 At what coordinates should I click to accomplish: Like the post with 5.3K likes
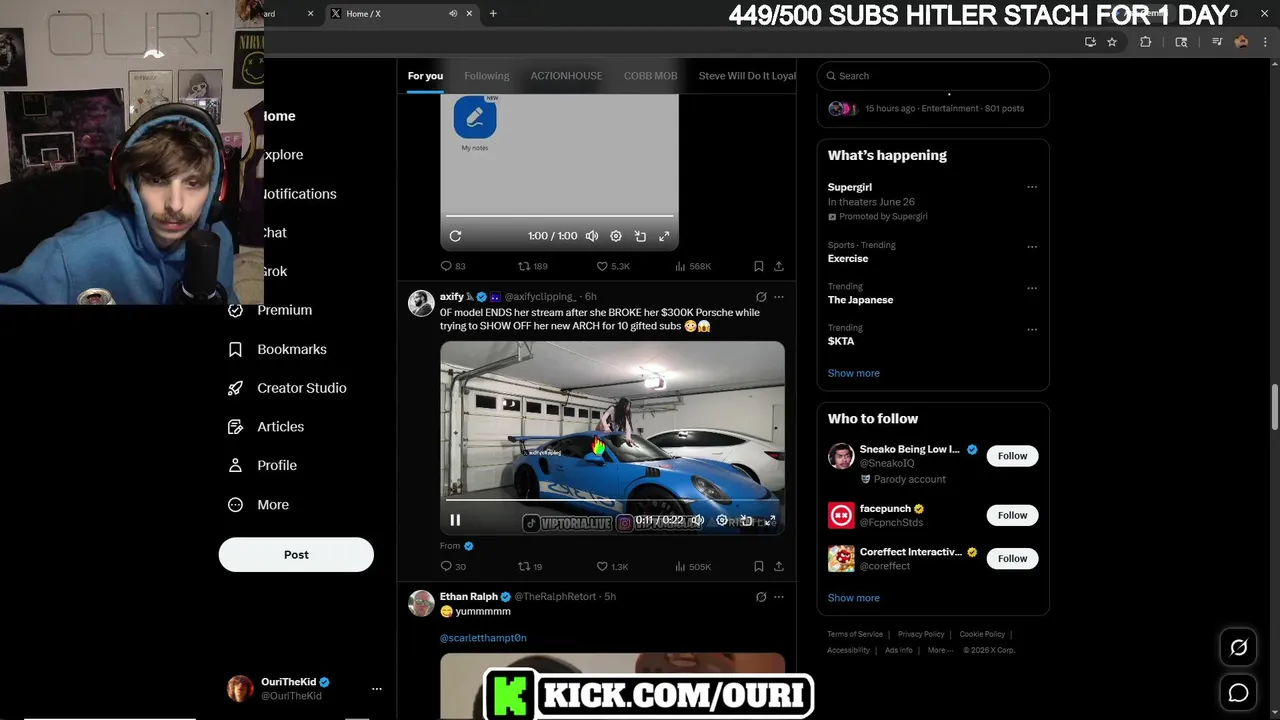pos(613,266)
